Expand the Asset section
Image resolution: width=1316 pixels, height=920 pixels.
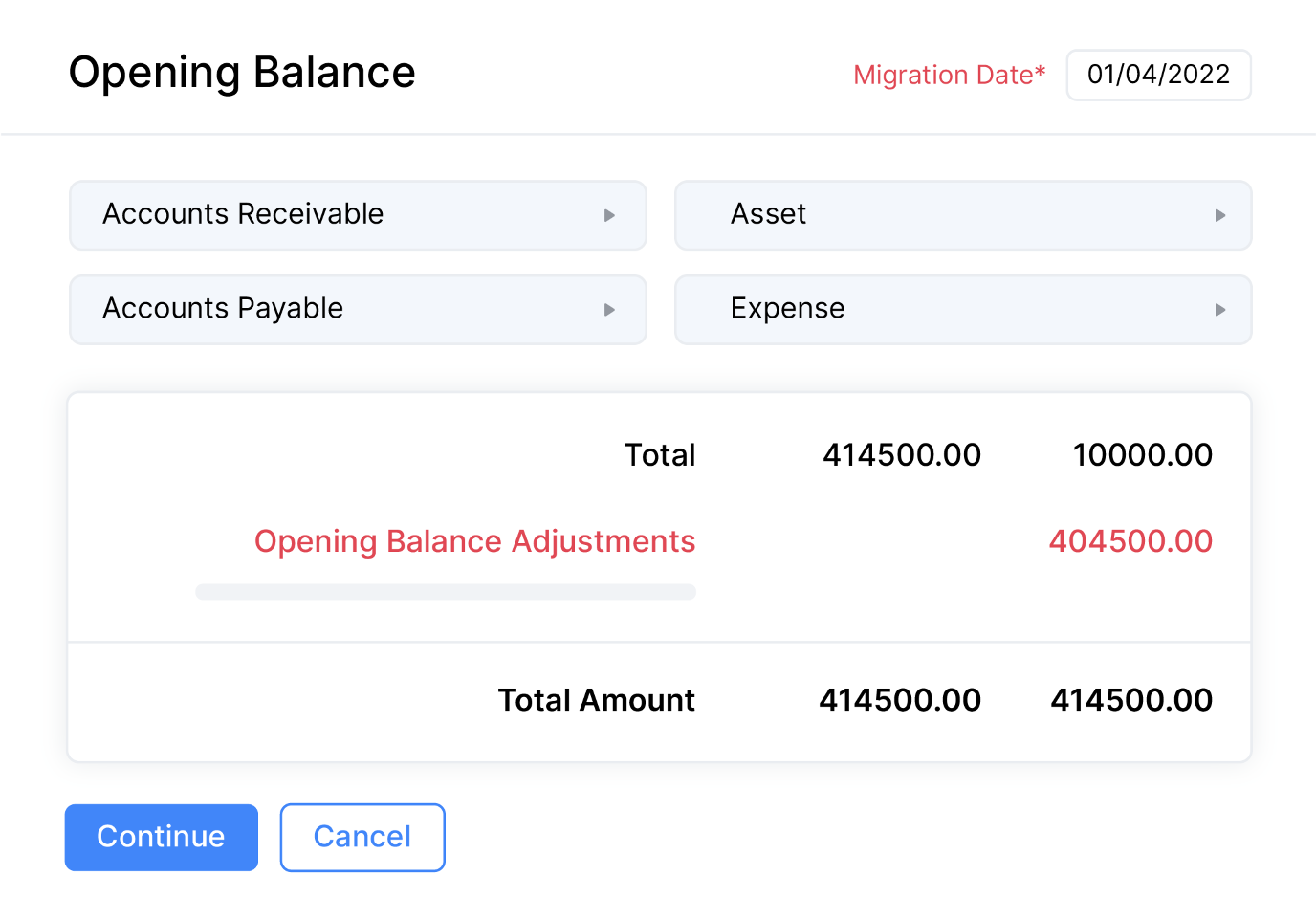pyautogui.click(x=963, y=215)
